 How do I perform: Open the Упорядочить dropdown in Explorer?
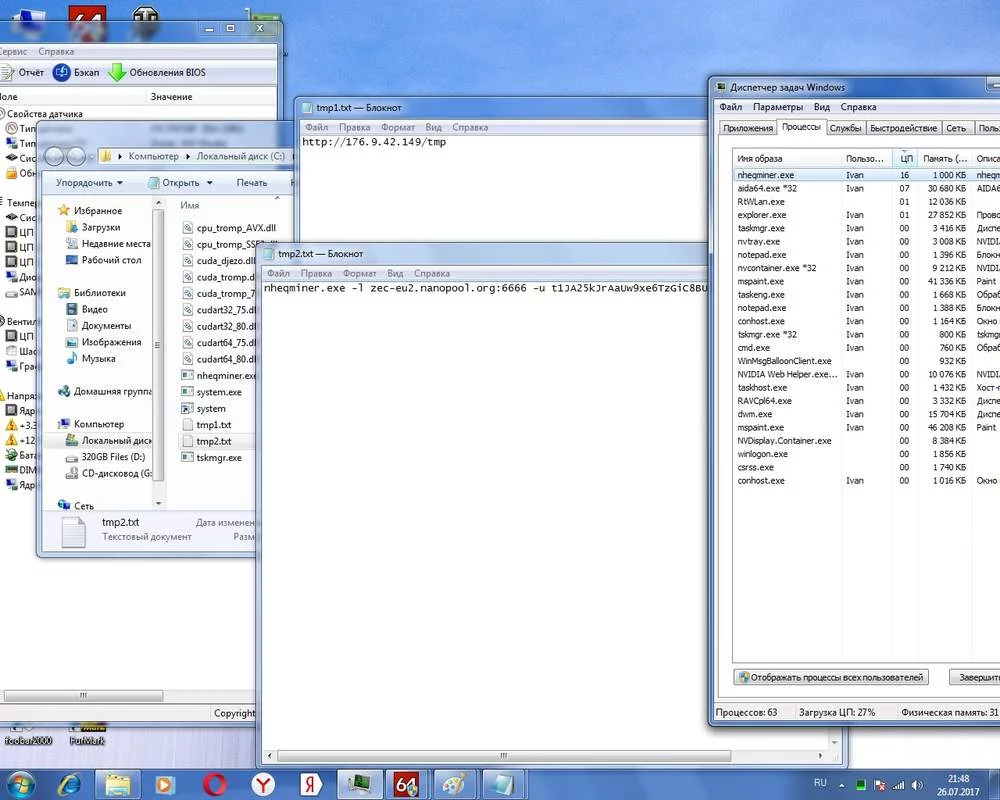[x=89, y=183]
